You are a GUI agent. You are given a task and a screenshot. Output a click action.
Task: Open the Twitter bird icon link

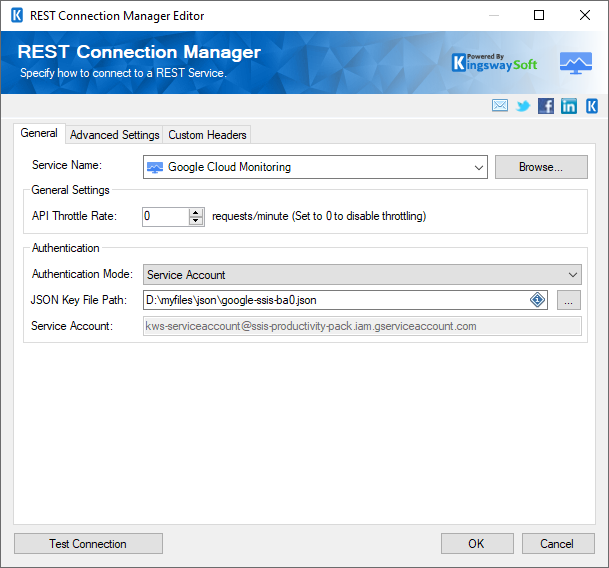coord(523,106)
